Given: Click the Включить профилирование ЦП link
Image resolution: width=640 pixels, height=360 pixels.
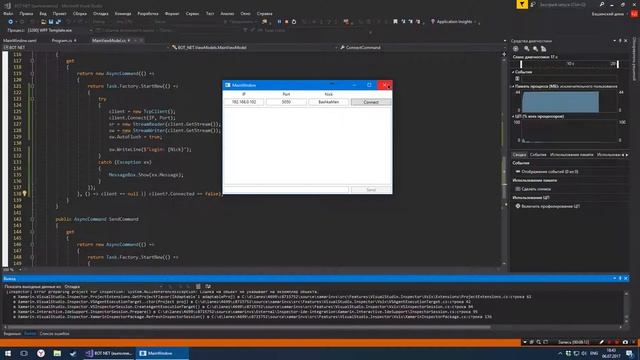Looking at the screenshot, I should [x=550, y=206].
